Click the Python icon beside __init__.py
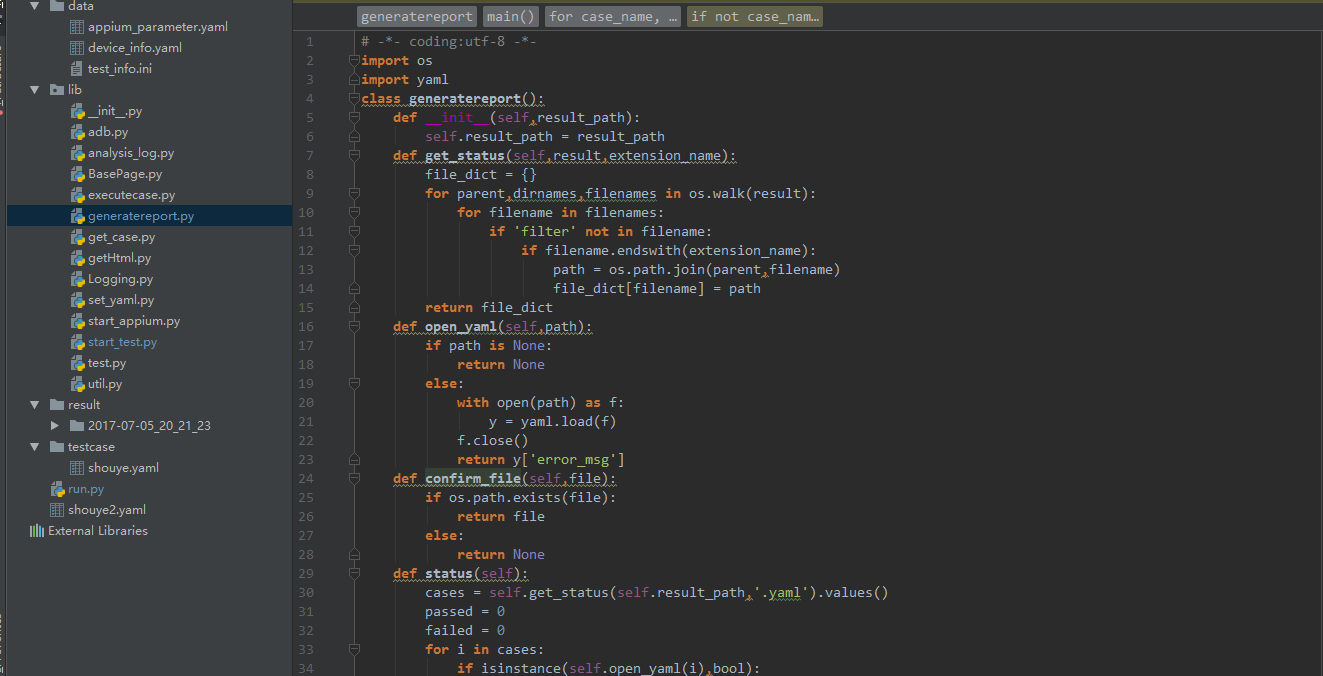Viewport: 1323px width, 676px height. tap(78, 111)
